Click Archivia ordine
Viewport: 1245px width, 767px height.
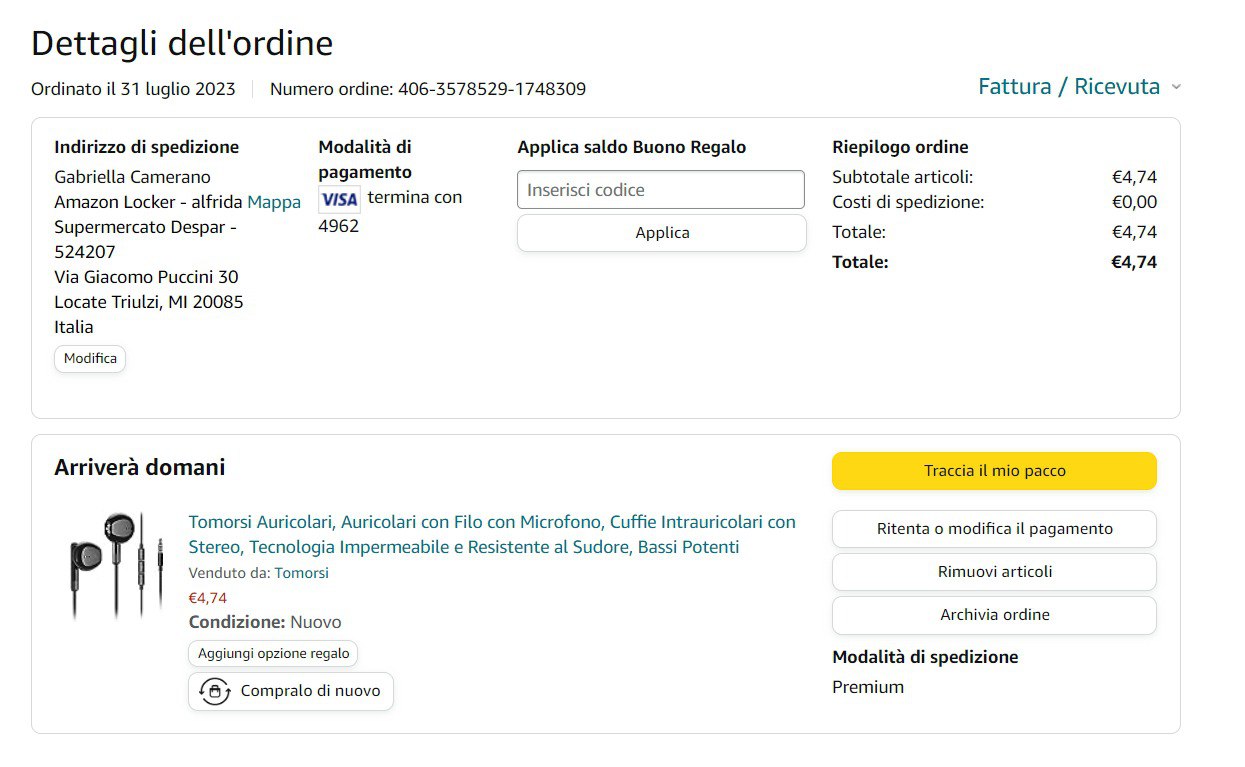pyautogui.click(x=994, y=615)
